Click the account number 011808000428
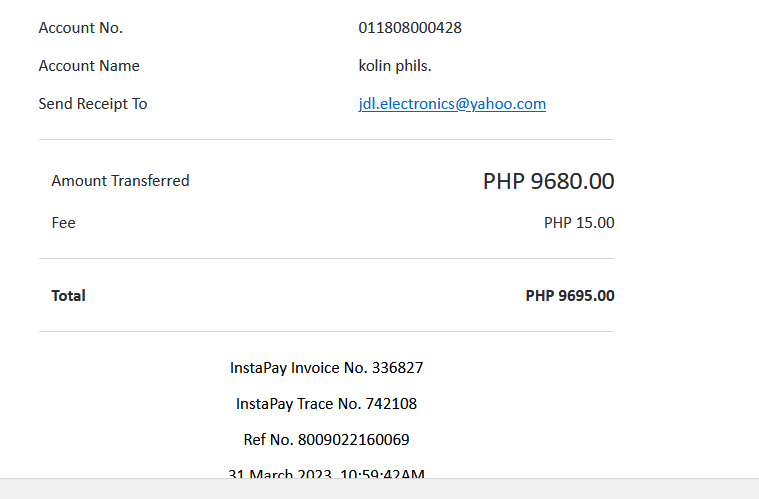This screenshot has width=759, height=499. click(x=410, y=28)
